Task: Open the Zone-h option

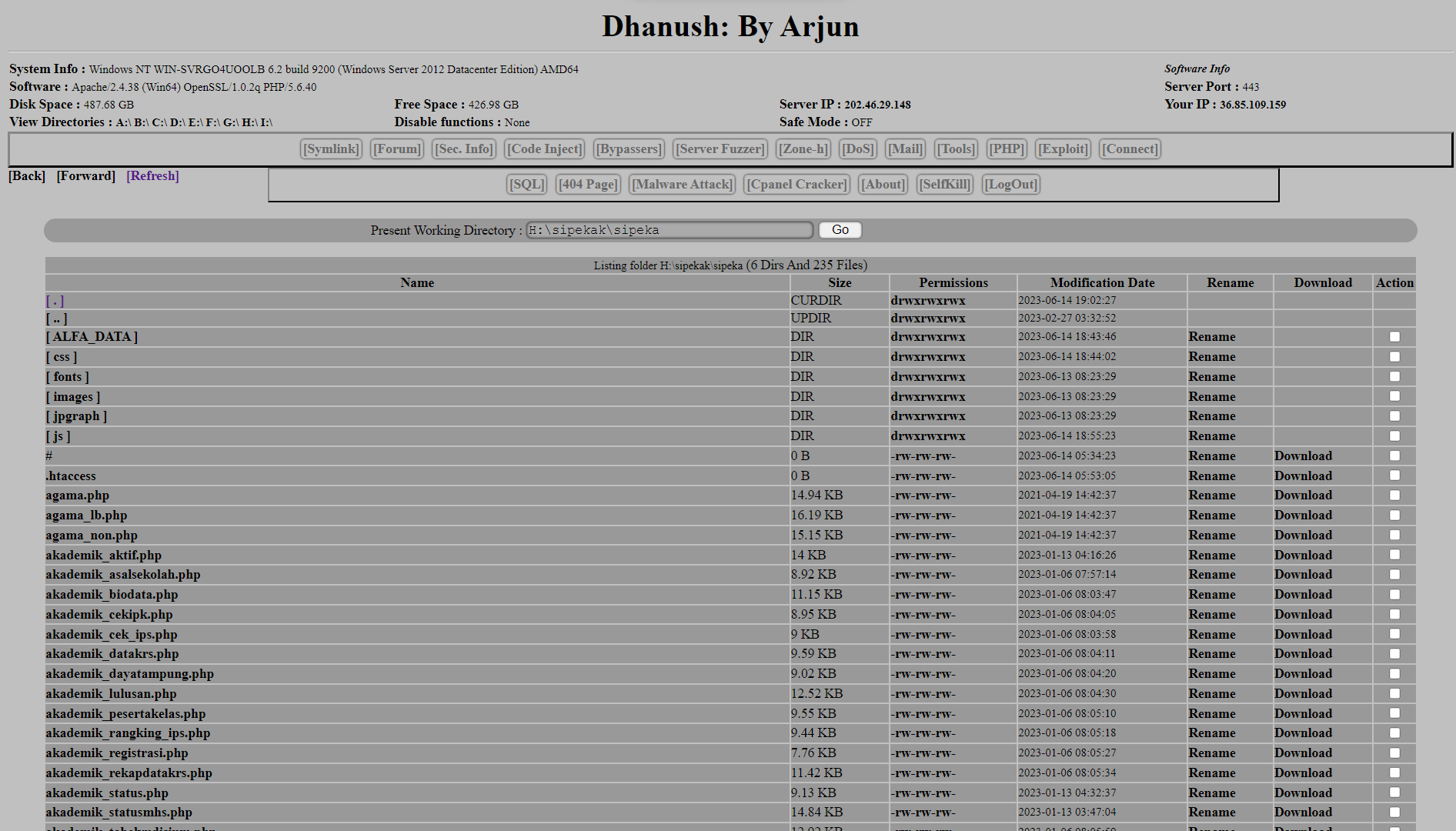Action: coord(803,149)
